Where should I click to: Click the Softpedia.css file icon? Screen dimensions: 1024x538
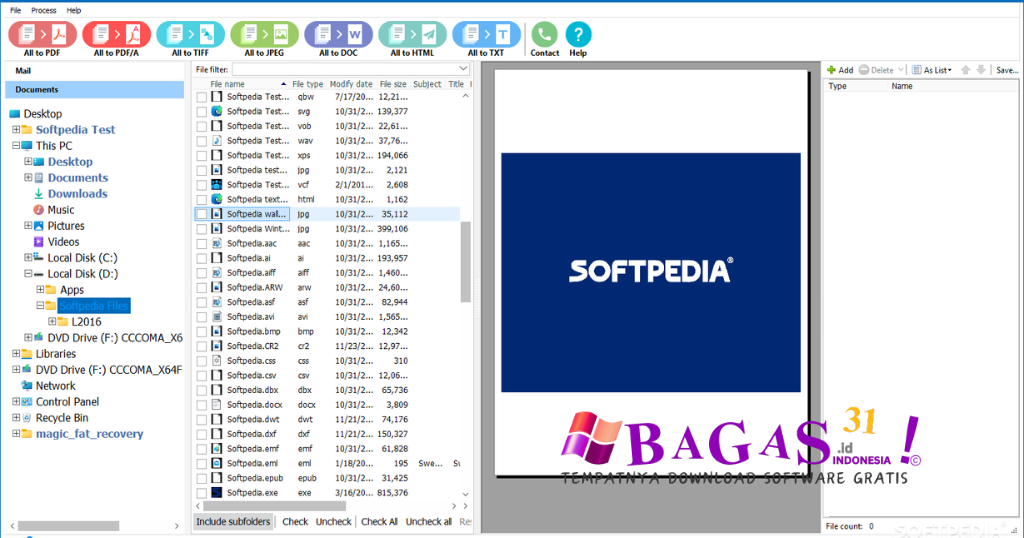[x=216, y=361]
